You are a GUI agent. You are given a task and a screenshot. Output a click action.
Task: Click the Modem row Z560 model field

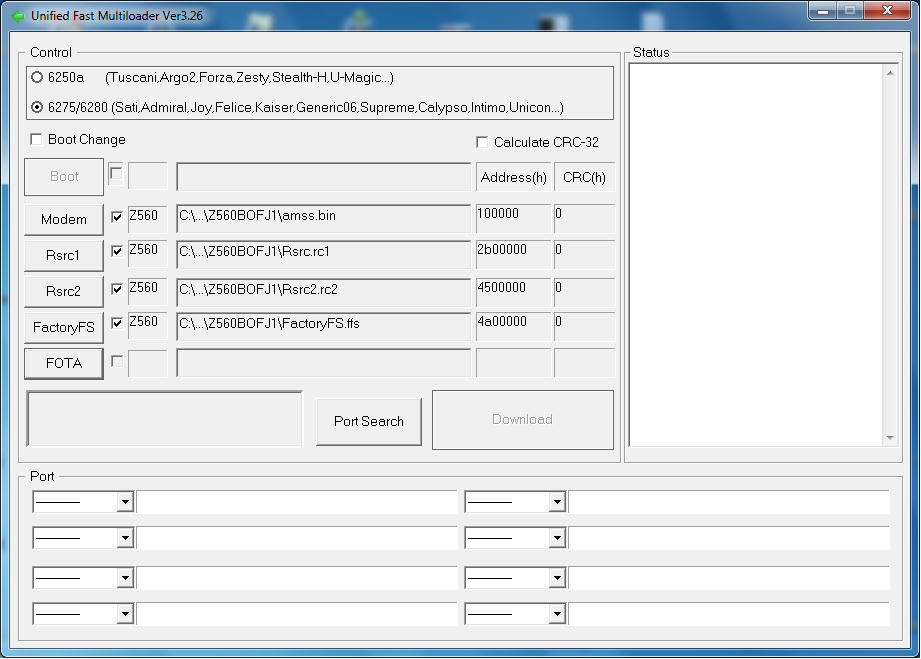(147, 218)
